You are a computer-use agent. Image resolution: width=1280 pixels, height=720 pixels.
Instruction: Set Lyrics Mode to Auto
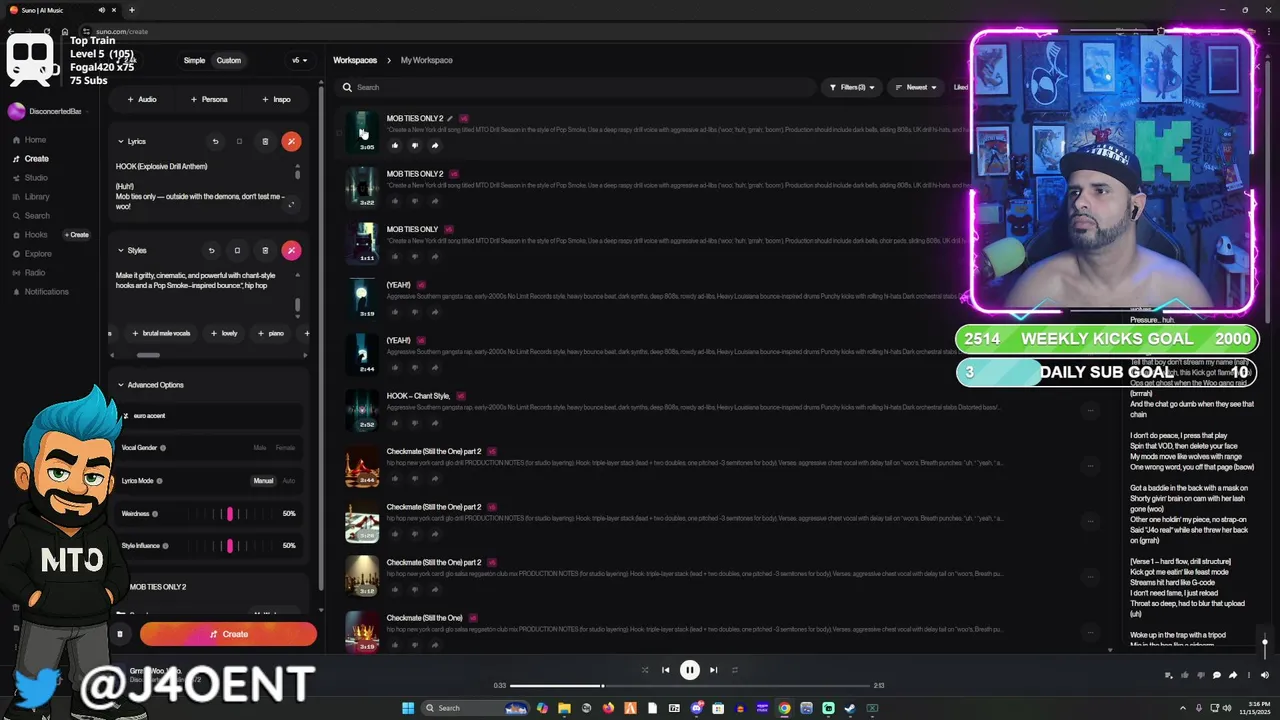point(289,481)
